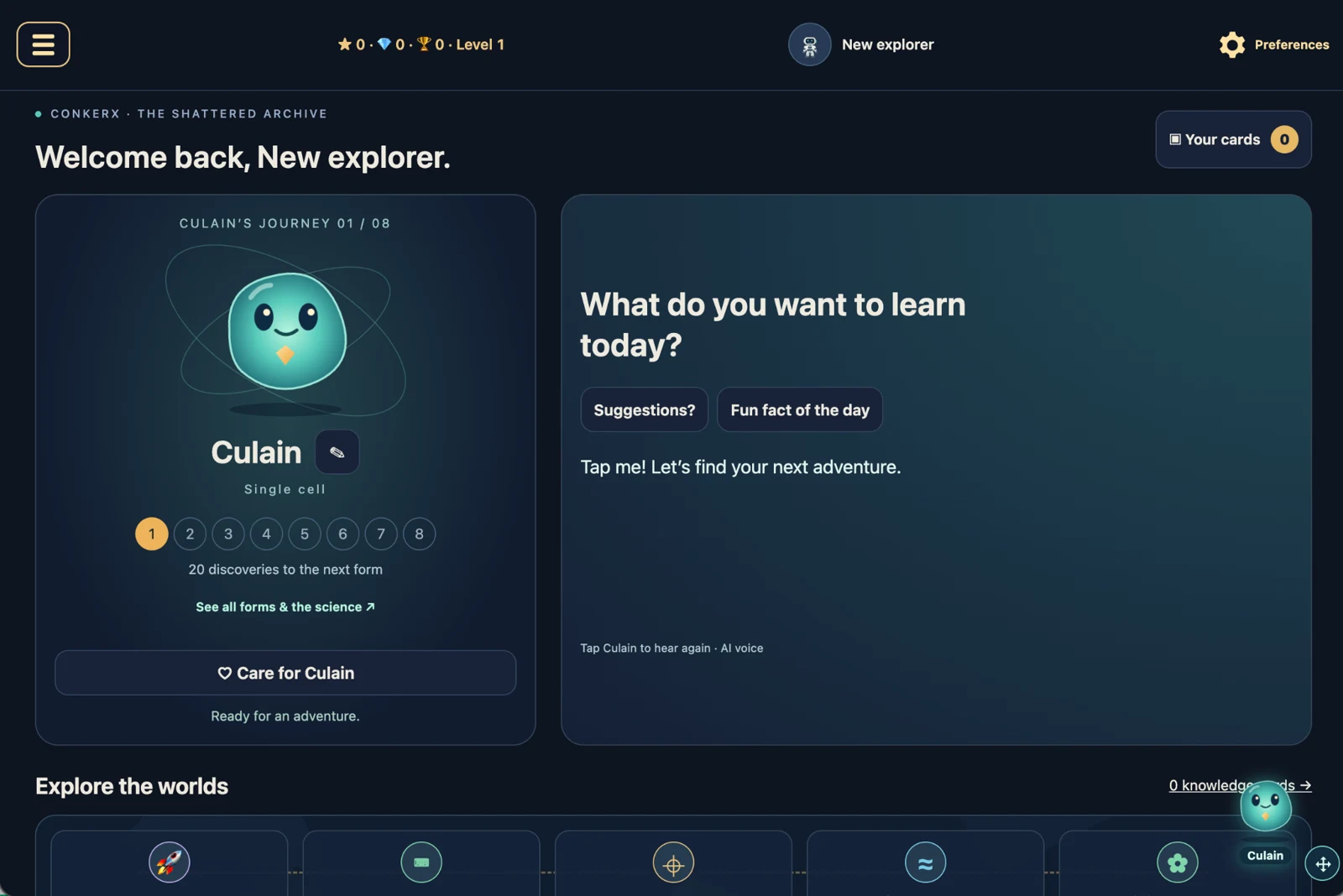Select journey form step 6
Viewport: 1343px width, 896px height.
pos(342,534)
